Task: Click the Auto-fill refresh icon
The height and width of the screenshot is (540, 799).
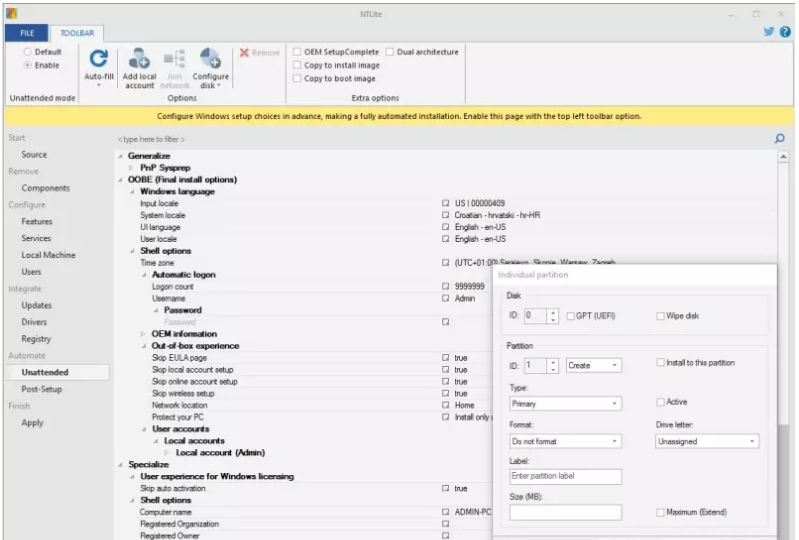Action: 98,59
